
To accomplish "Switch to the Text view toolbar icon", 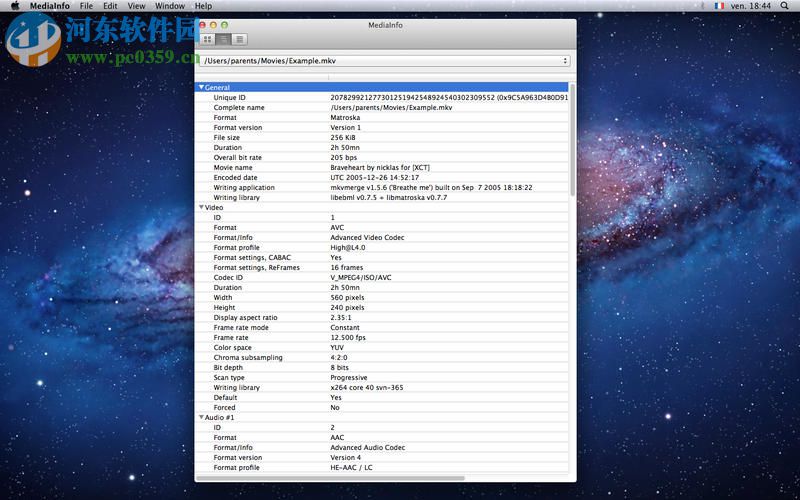I will tap(239, 39).
